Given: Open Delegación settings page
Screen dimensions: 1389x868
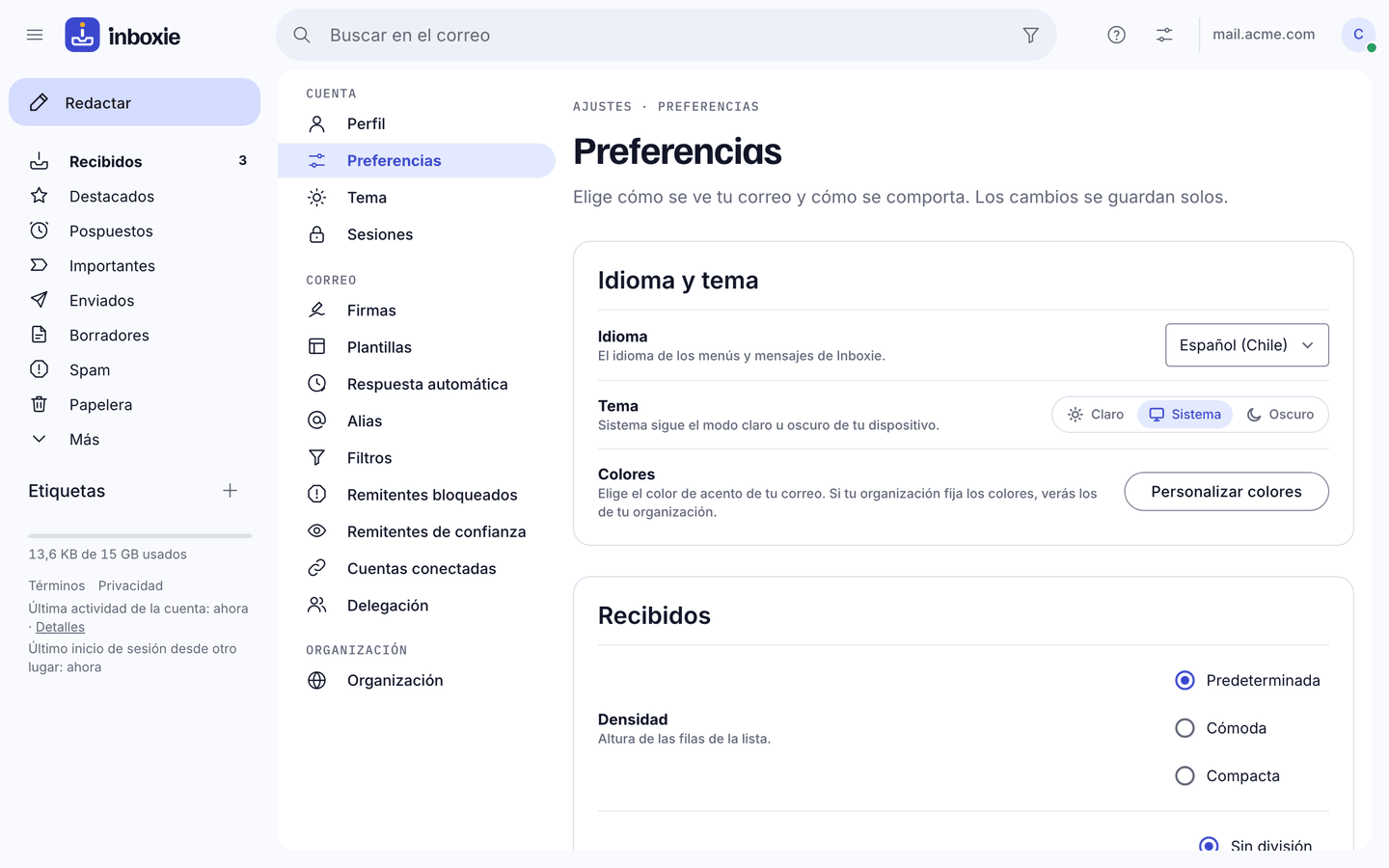Looking at the screenshot, I should 417,606.
